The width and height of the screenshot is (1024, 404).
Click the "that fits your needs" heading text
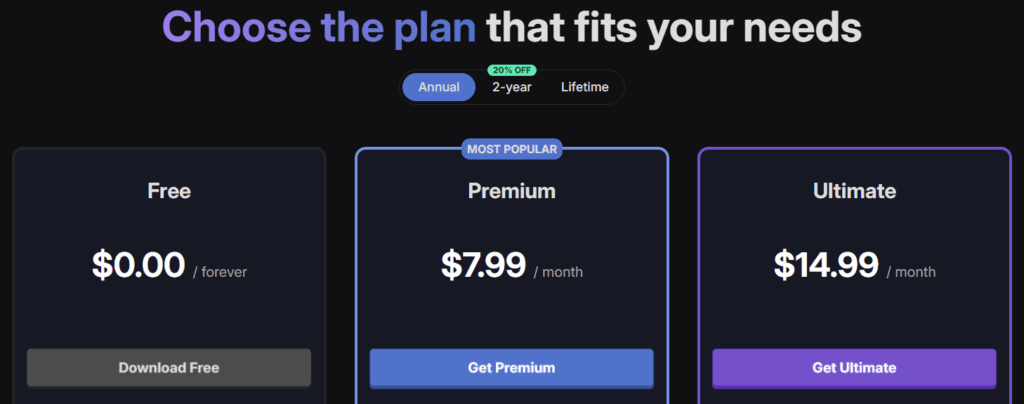click(673, 27)
